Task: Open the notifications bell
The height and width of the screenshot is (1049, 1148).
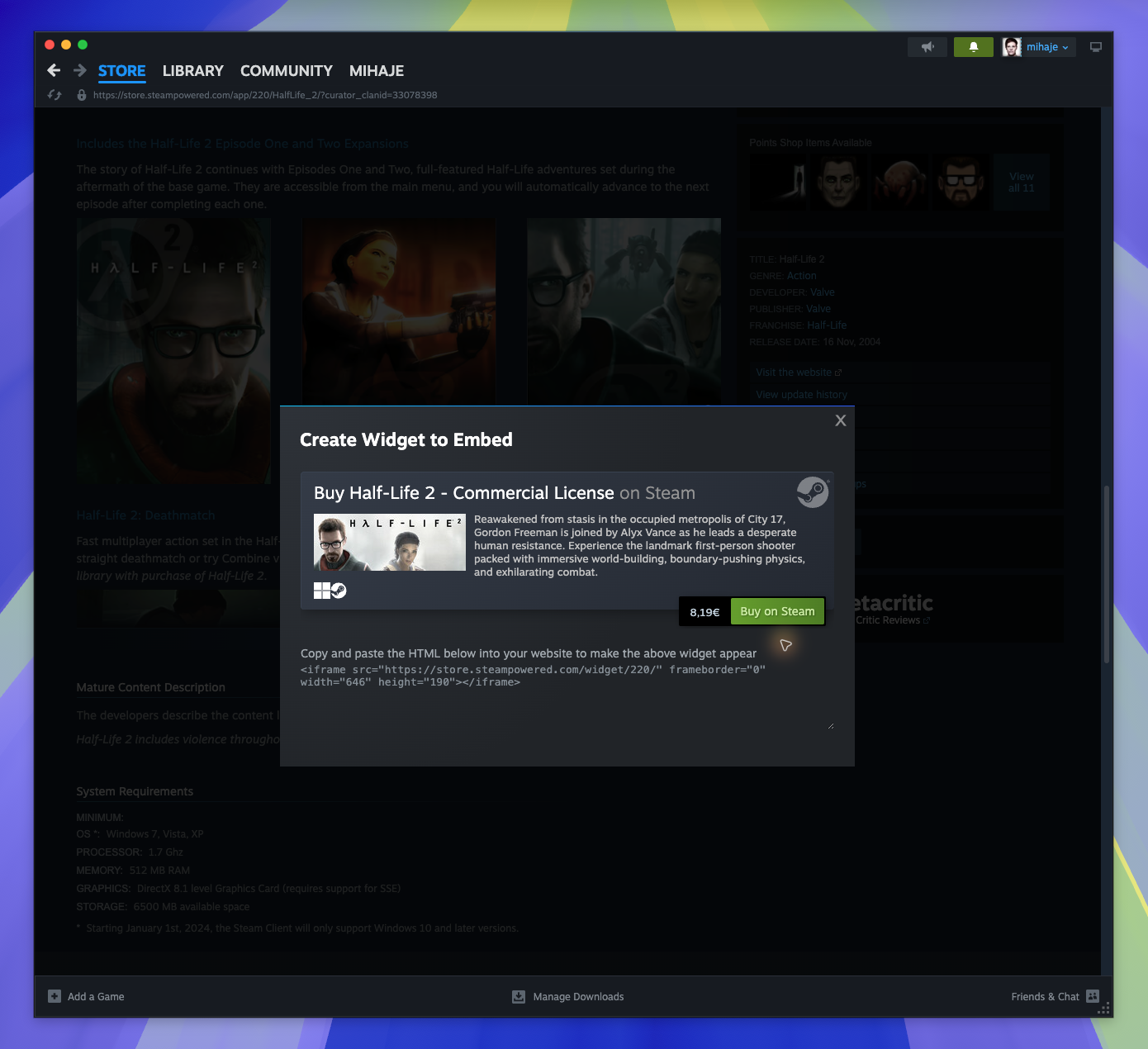Action: coord(974,47)
